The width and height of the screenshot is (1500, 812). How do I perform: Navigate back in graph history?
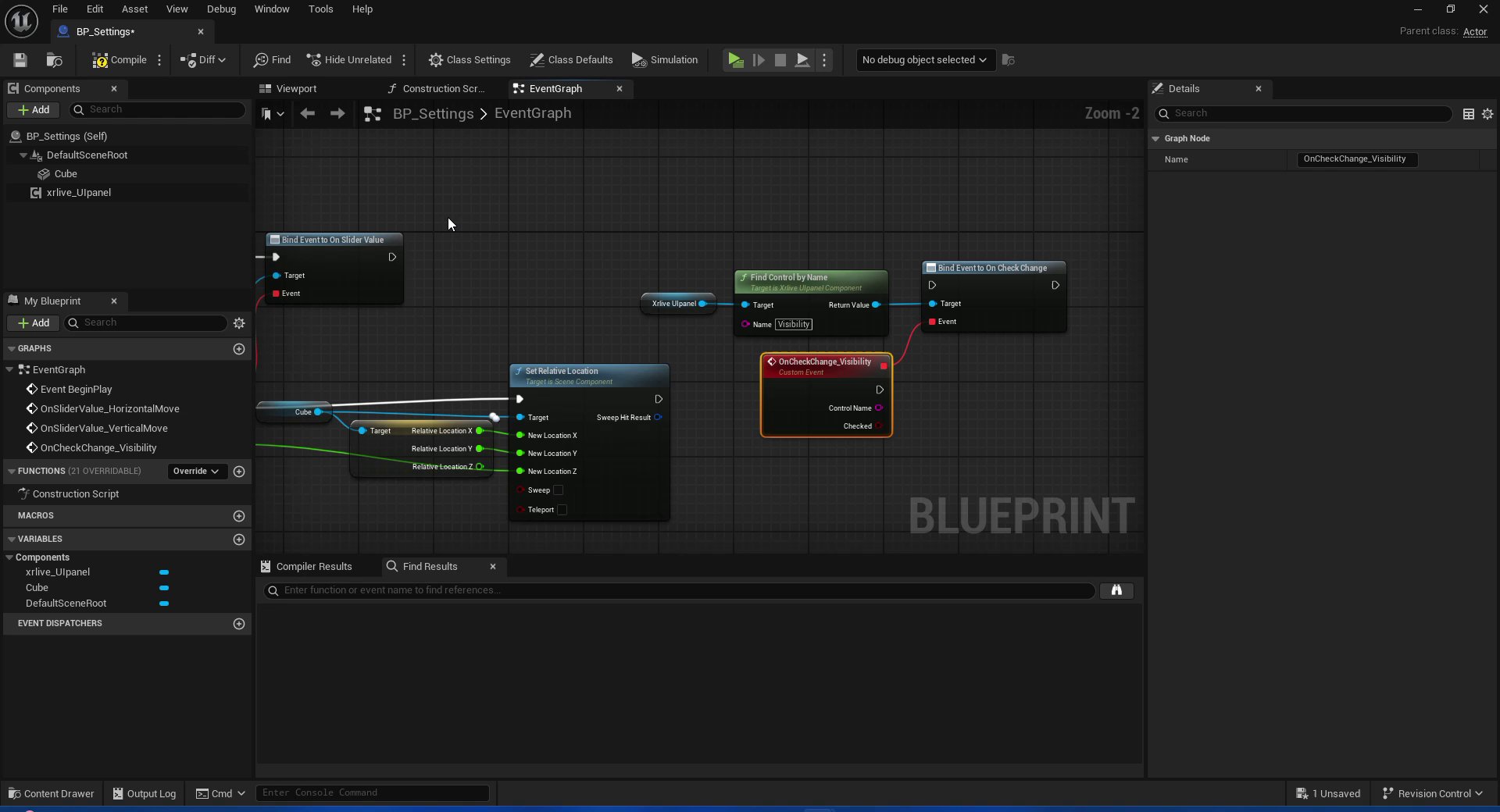click(x=308, y=114)
